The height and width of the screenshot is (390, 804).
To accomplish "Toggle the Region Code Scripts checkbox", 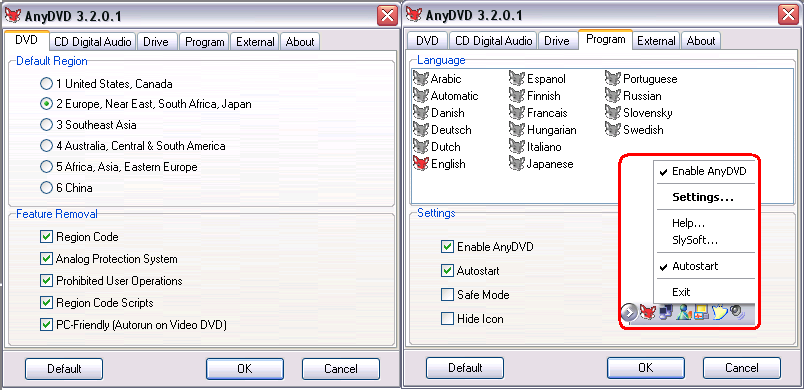I will coord(46,303).
